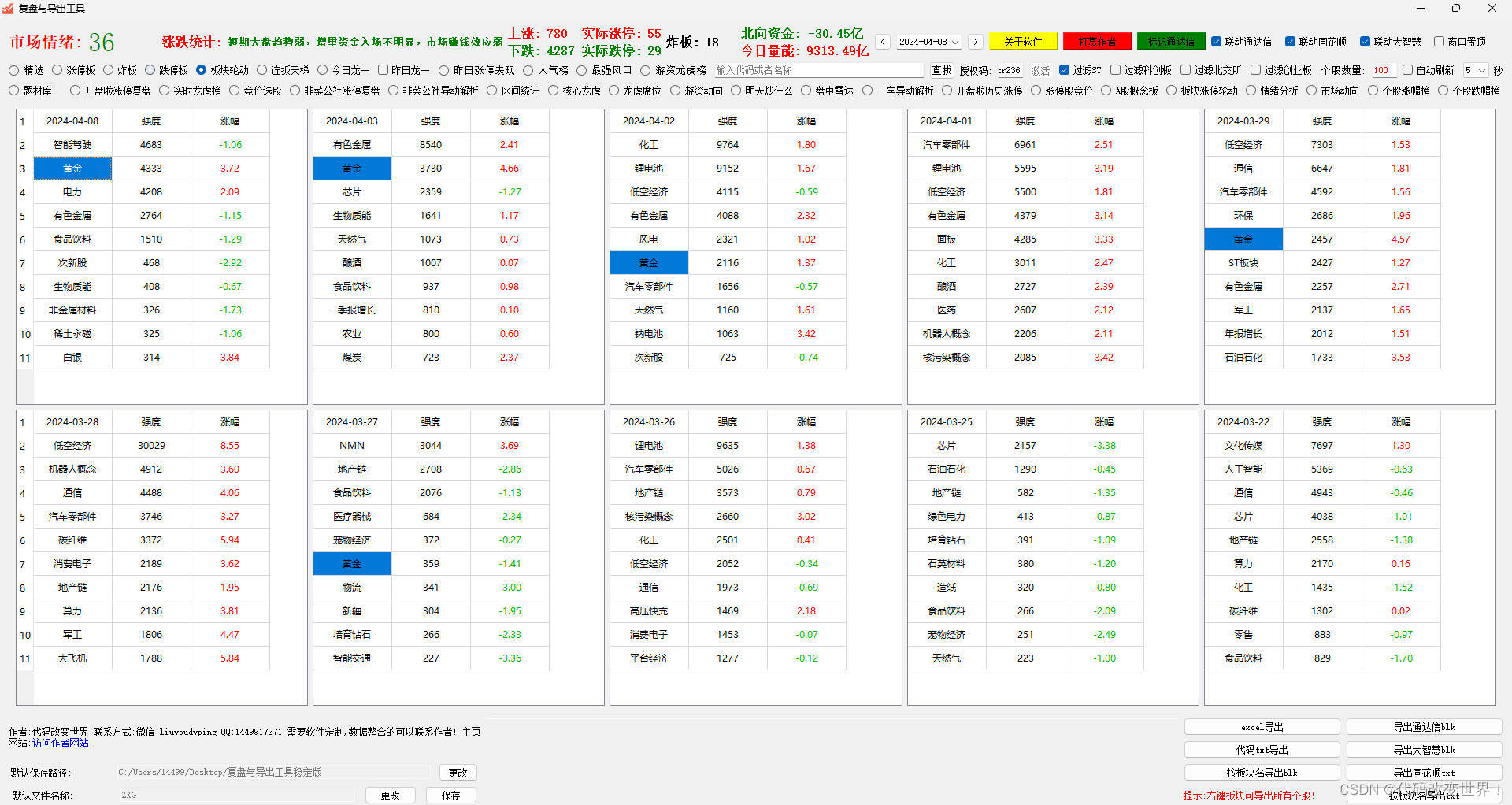This screenshot has height=805, width=1512.
Task: Click the 查找 search button
Action: (x=941, y=70)
